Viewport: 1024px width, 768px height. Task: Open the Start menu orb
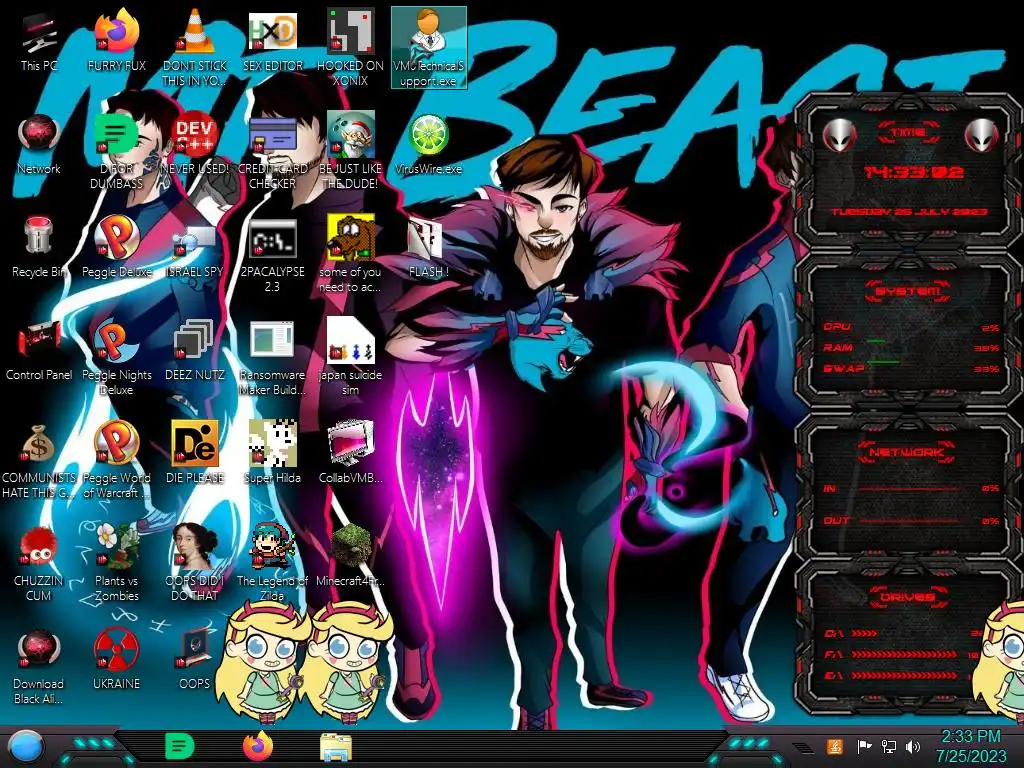[x=26, y=747]
